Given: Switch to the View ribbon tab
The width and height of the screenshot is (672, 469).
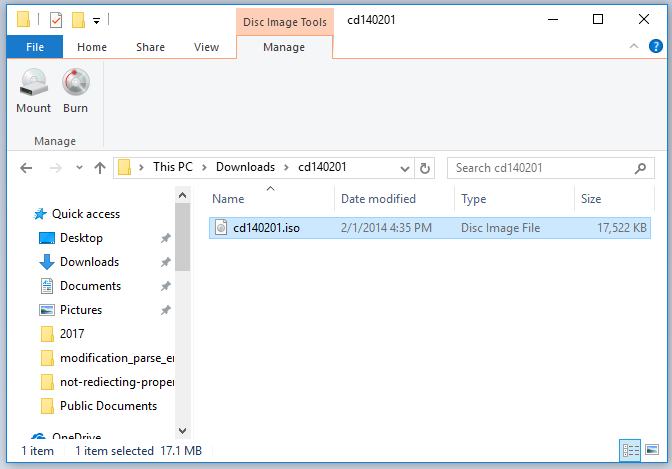Looking at the screenshot, I should coord(206,47).
